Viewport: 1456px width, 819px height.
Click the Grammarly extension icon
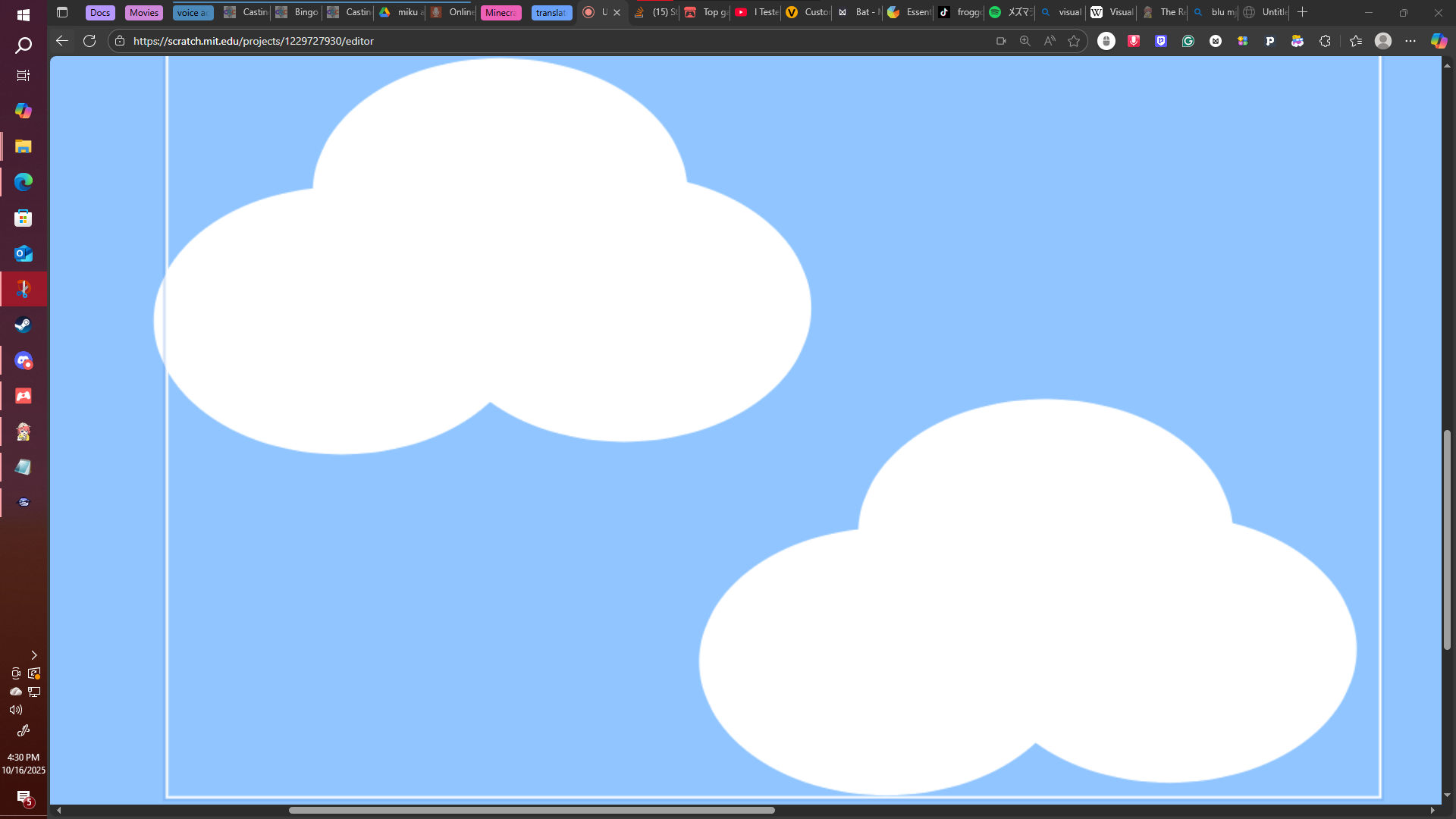pyautogui.click(x=1188, y=41)
